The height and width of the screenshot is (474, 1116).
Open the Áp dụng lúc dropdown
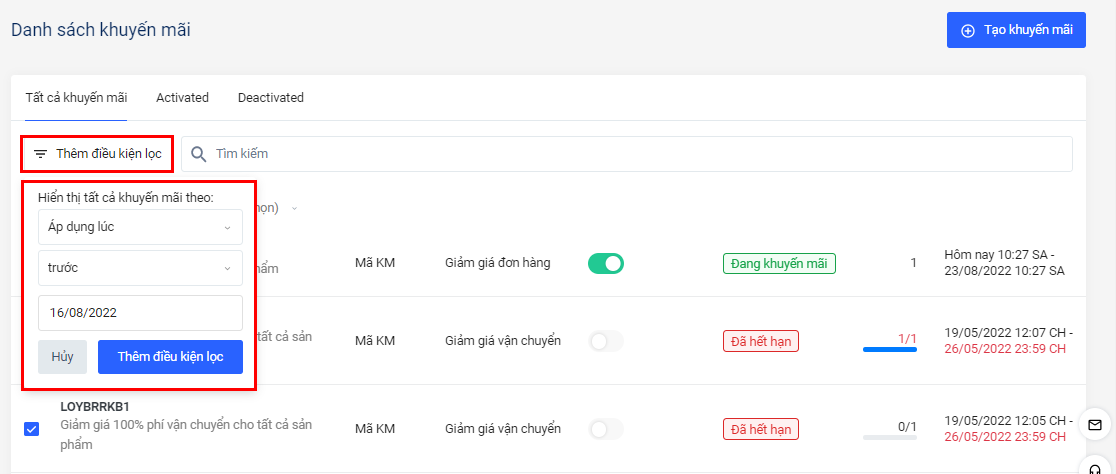click(x=140, y=227)
